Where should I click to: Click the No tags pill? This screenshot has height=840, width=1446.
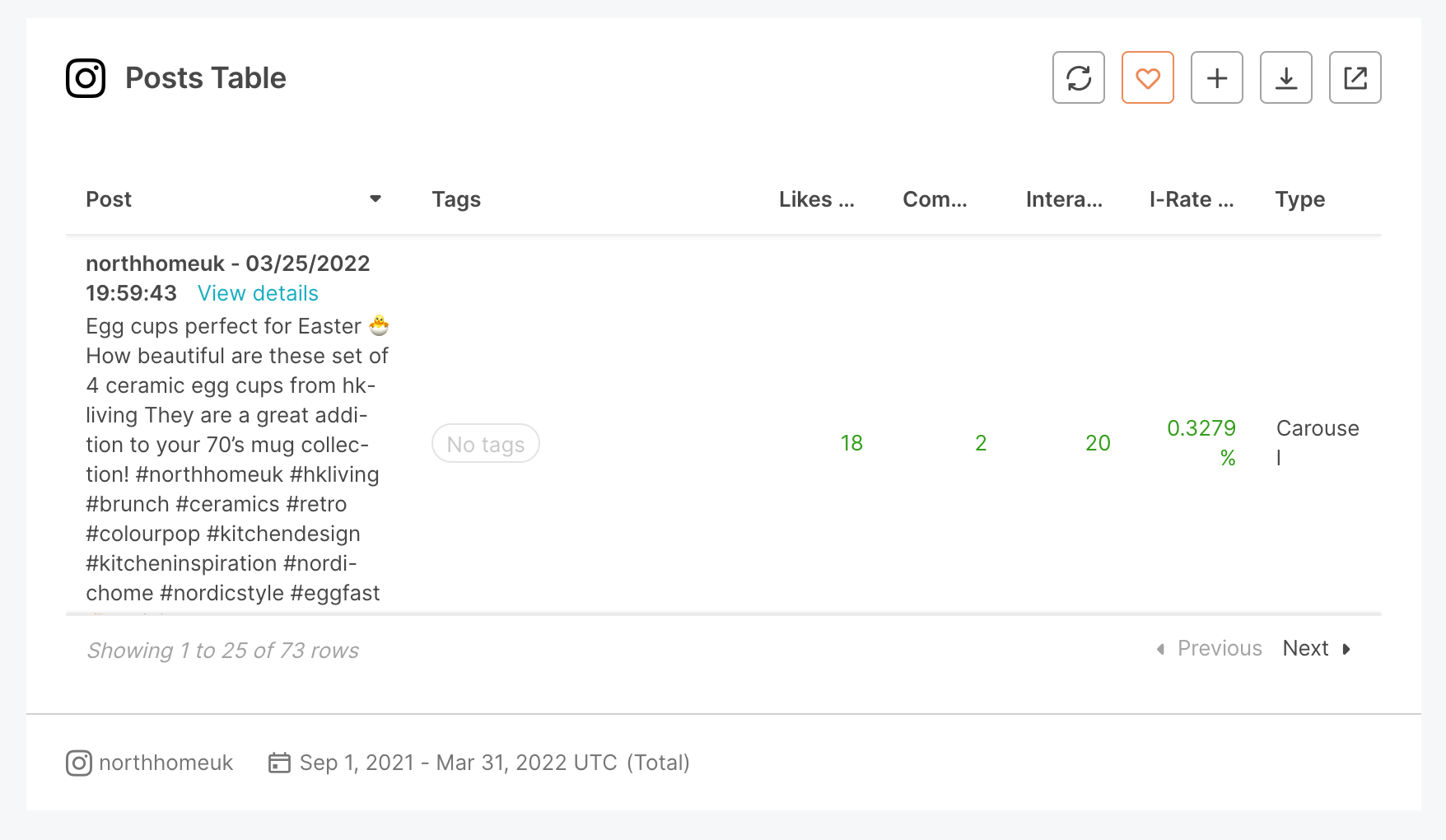coord(485,443)
